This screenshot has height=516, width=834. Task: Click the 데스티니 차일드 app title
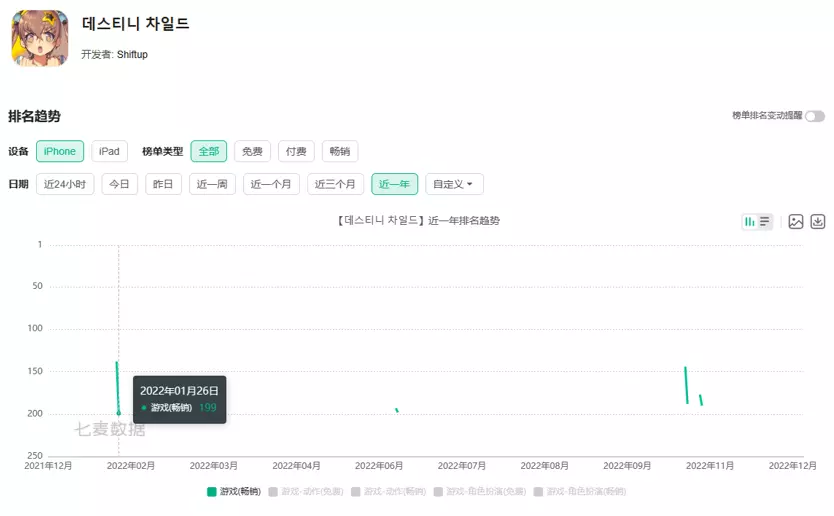[x=135, y=23]
